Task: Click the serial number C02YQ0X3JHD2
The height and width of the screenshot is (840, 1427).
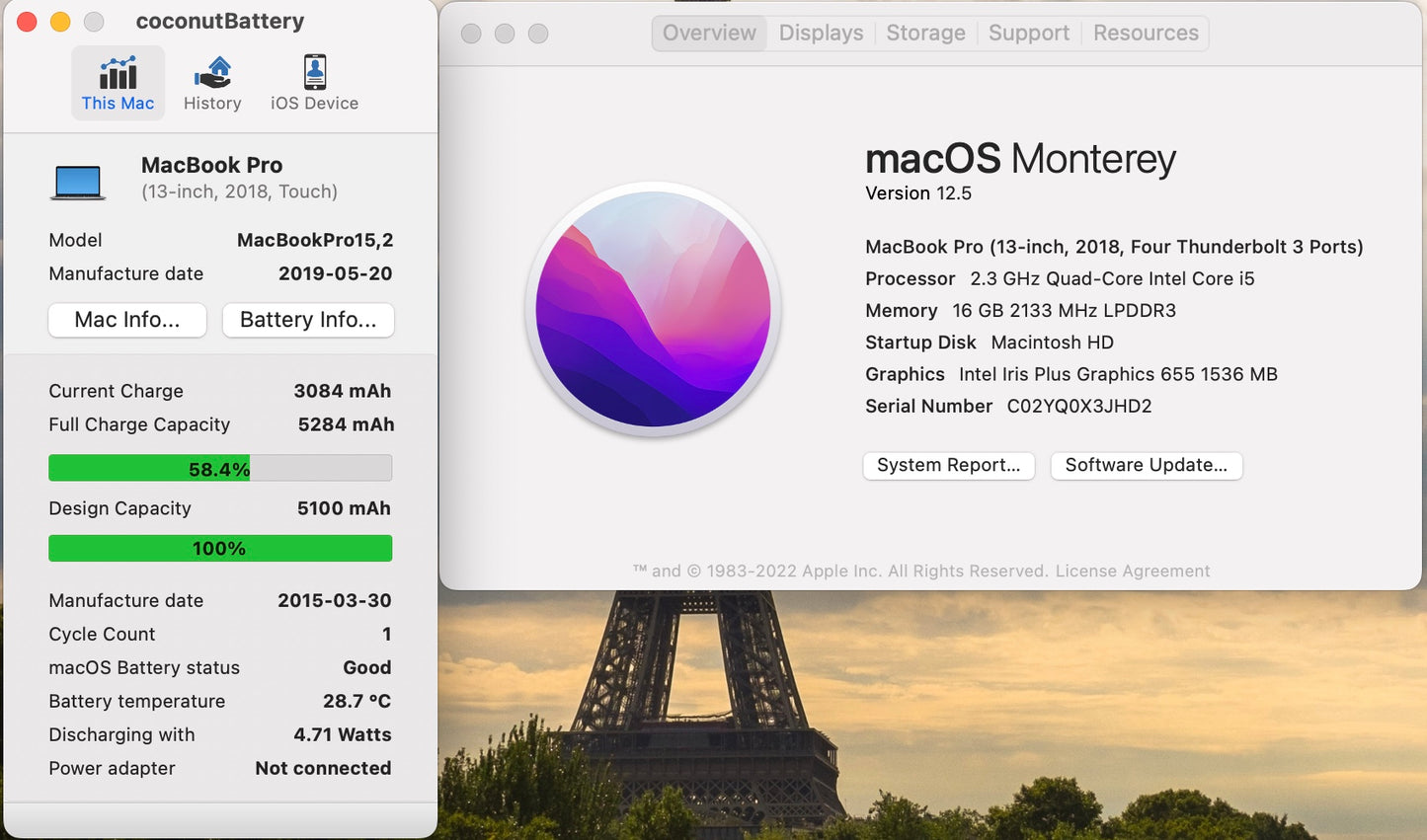Action: [1078, 407]
